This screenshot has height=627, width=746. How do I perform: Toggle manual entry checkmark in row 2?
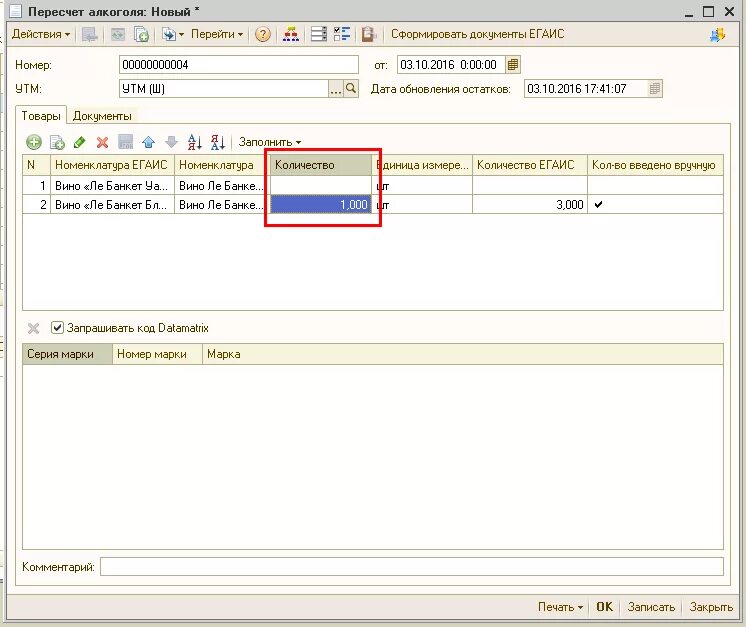tap(599, 205)
